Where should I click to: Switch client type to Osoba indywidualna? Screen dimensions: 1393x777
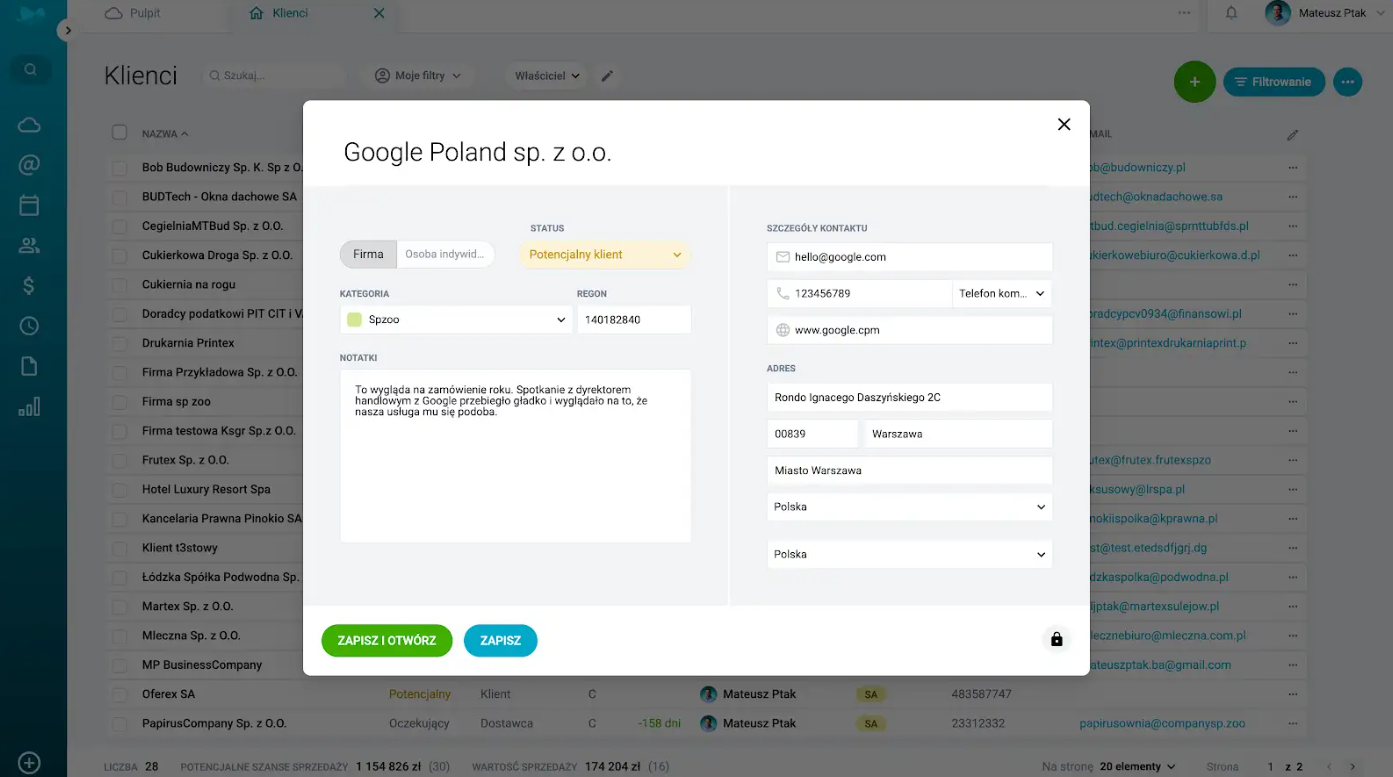pyautogui.click(x=446, y=254)
